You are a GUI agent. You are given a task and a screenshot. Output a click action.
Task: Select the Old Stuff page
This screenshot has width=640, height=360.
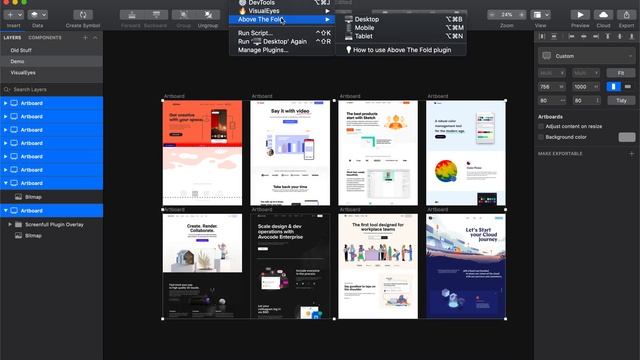click(51, 50)
